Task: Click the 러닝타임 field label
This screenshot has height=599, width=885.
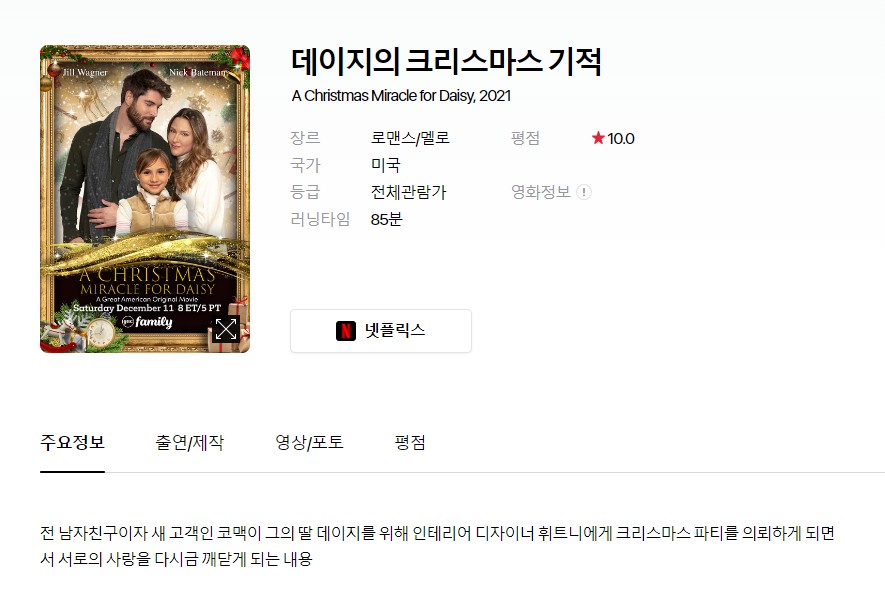Action: click(320, 219)
